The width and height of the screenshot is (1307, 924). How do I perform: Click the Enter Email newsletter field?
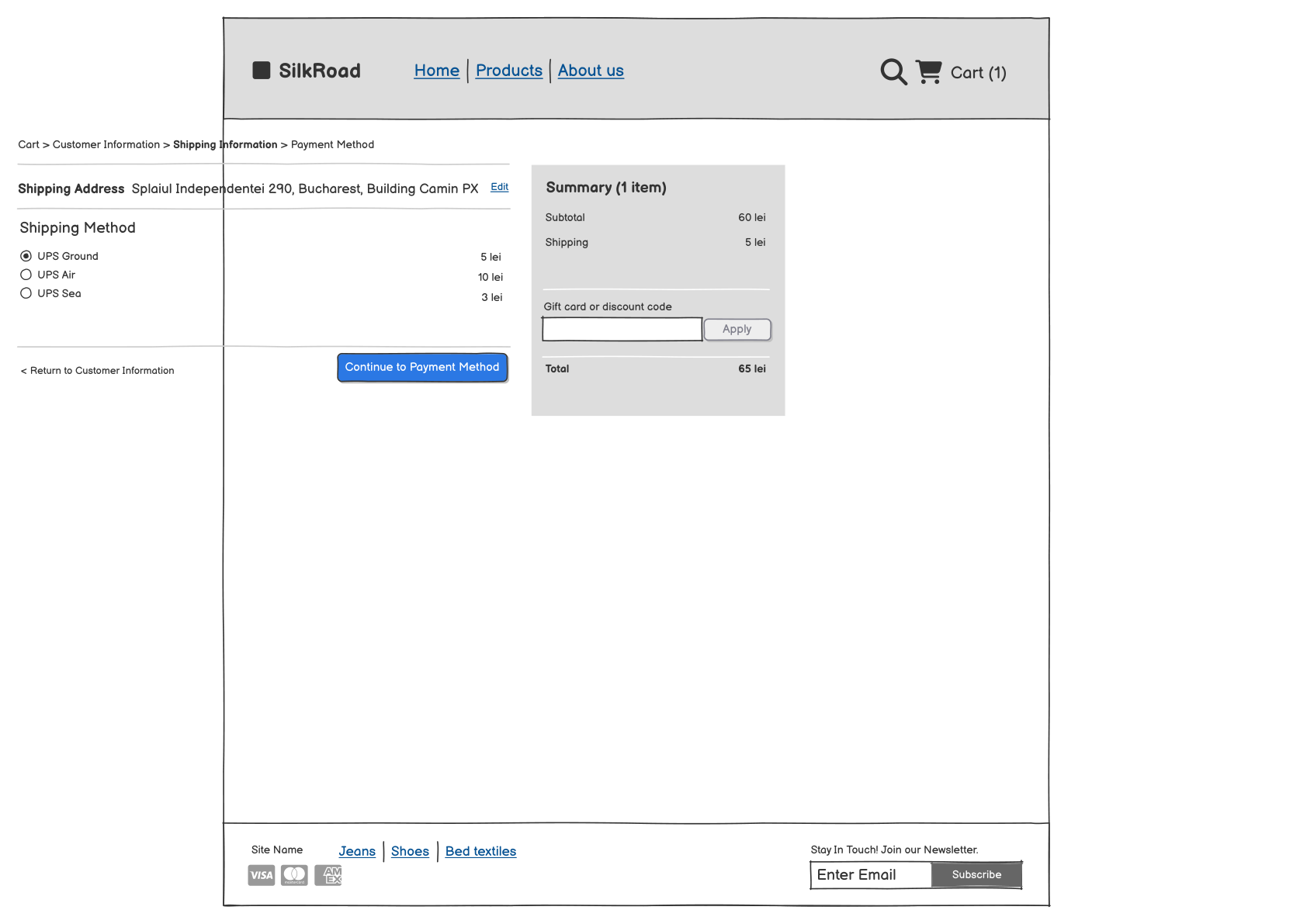coord(869,874)
